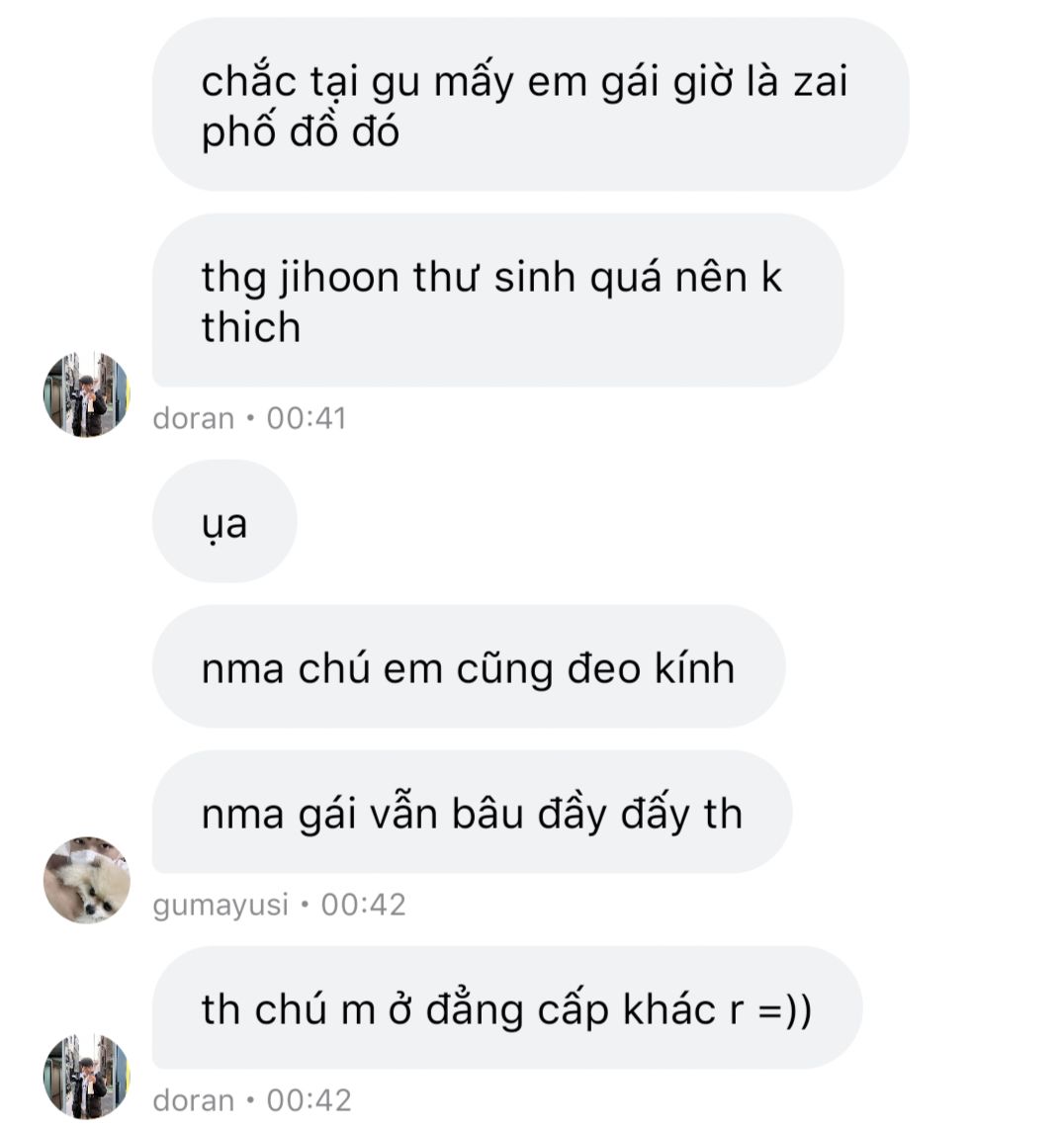Click the 'doran' sender name at 00:41
This screenshot has width=1064, height=1131.
[x=194, y=418]
